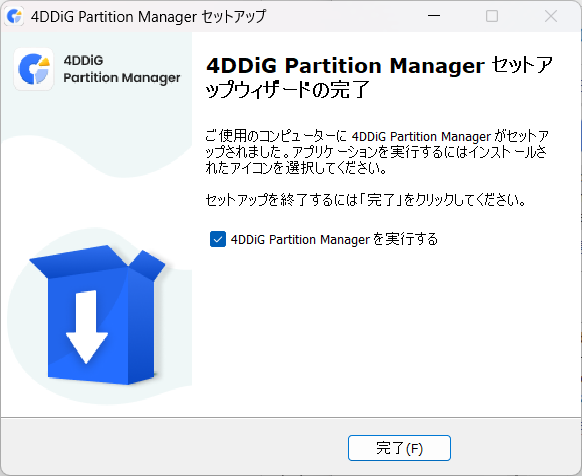This screenshot has height=476, width=582.
Task: Minimize the setup window
Action: pos(434,16)
